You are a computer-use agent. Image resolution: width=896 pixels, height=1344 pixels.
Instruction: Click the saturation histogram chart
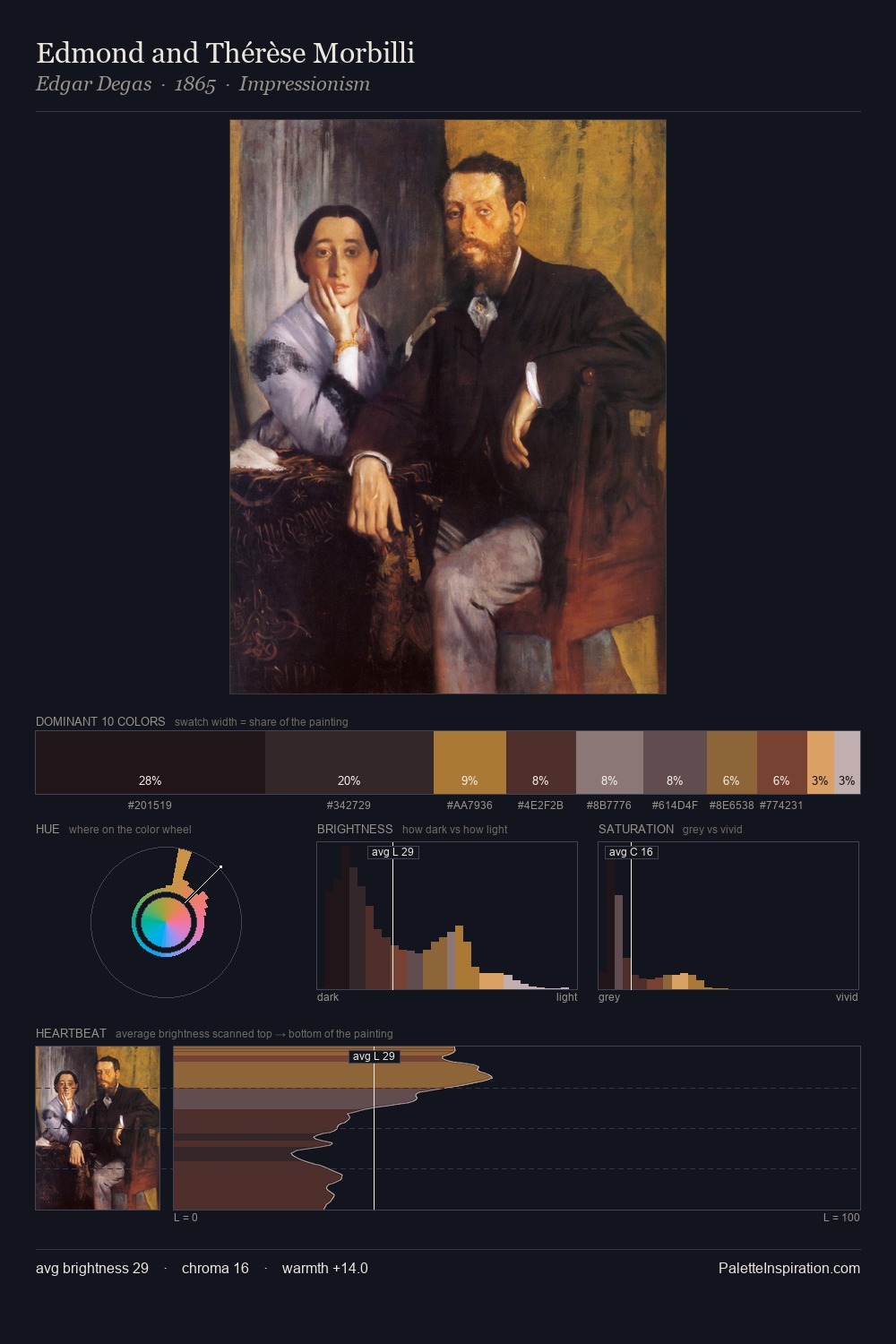click(x=728, y=916)
